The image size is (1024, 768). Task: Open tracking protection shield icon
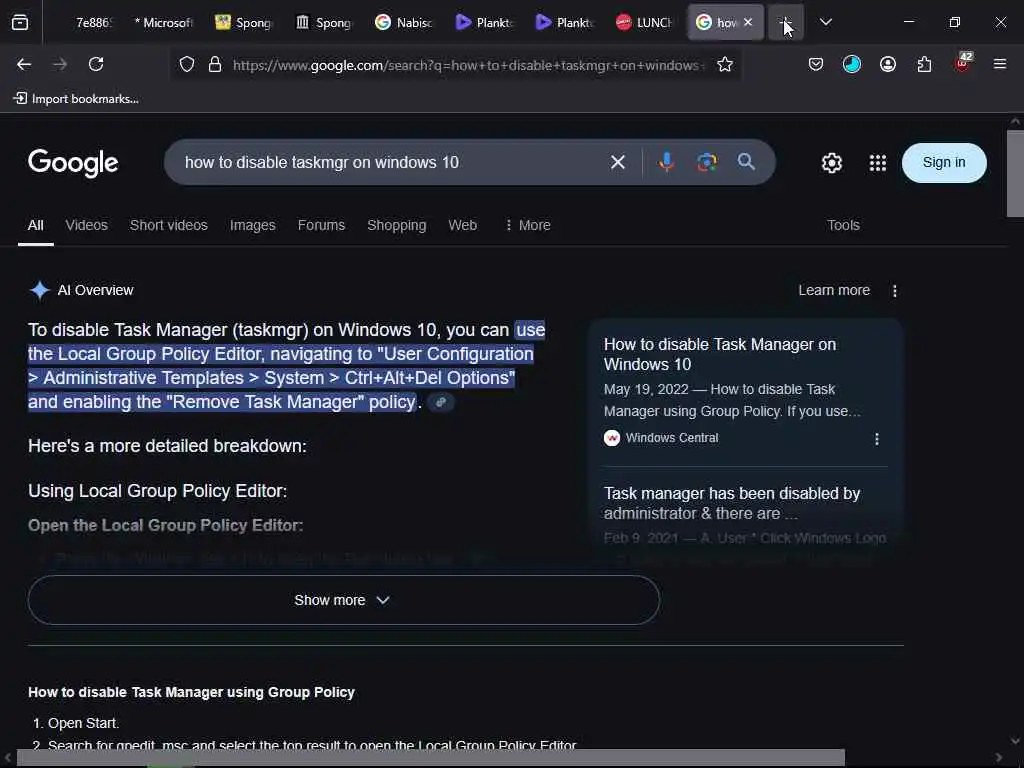(187, 65)
